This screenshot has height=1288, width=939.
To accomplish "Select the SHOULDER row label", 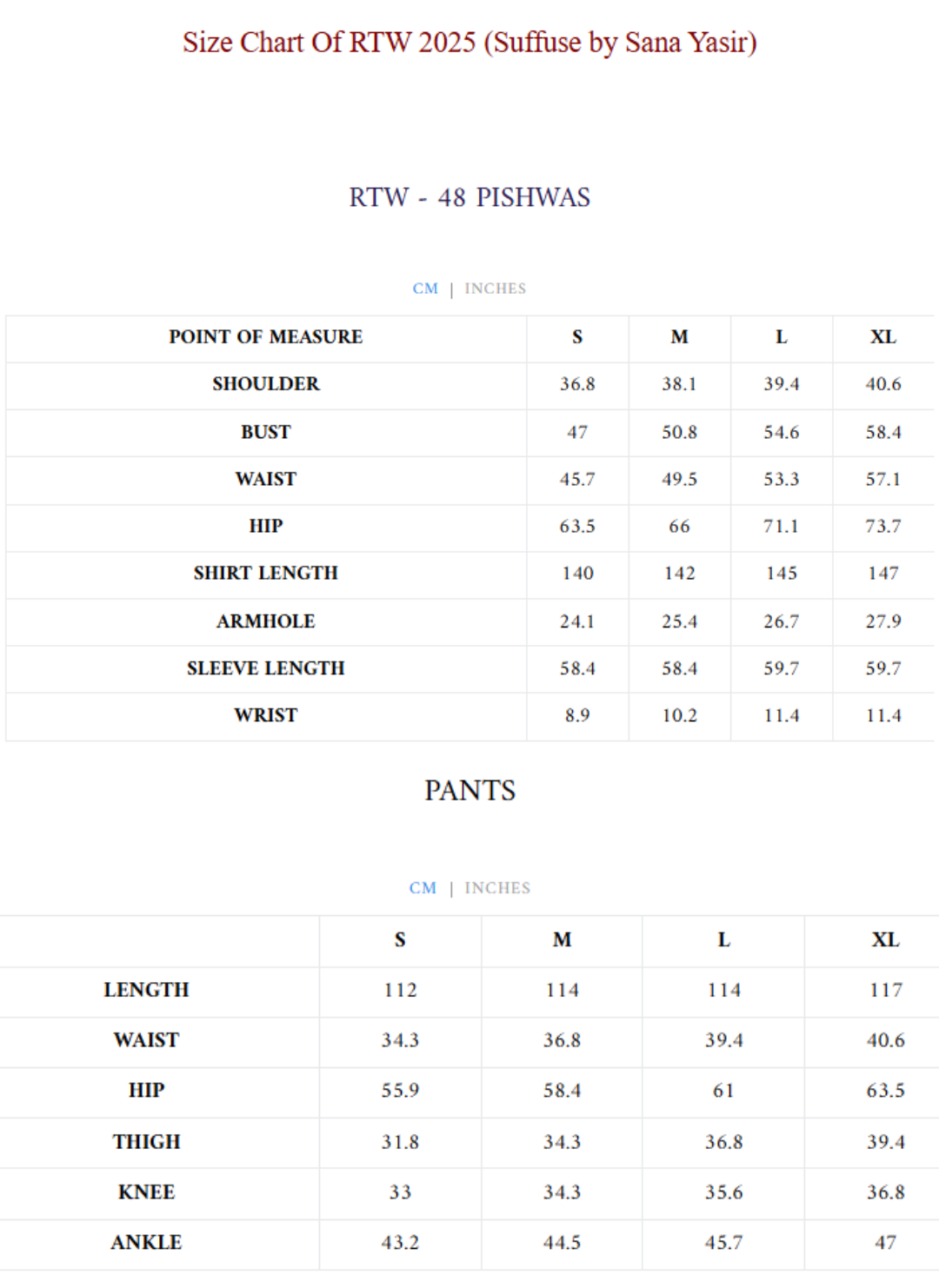I will pos(265,384).
